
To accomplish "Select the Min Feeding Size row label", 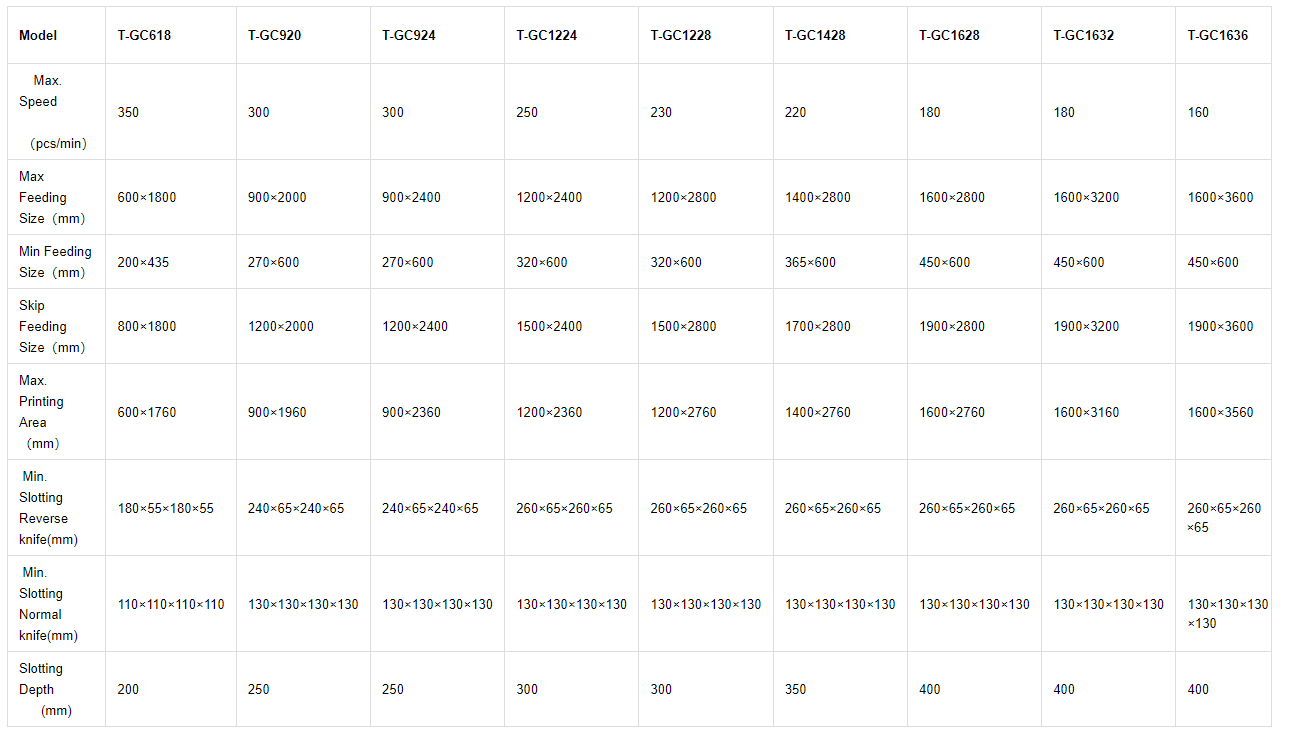I will (x=55, y=262).
